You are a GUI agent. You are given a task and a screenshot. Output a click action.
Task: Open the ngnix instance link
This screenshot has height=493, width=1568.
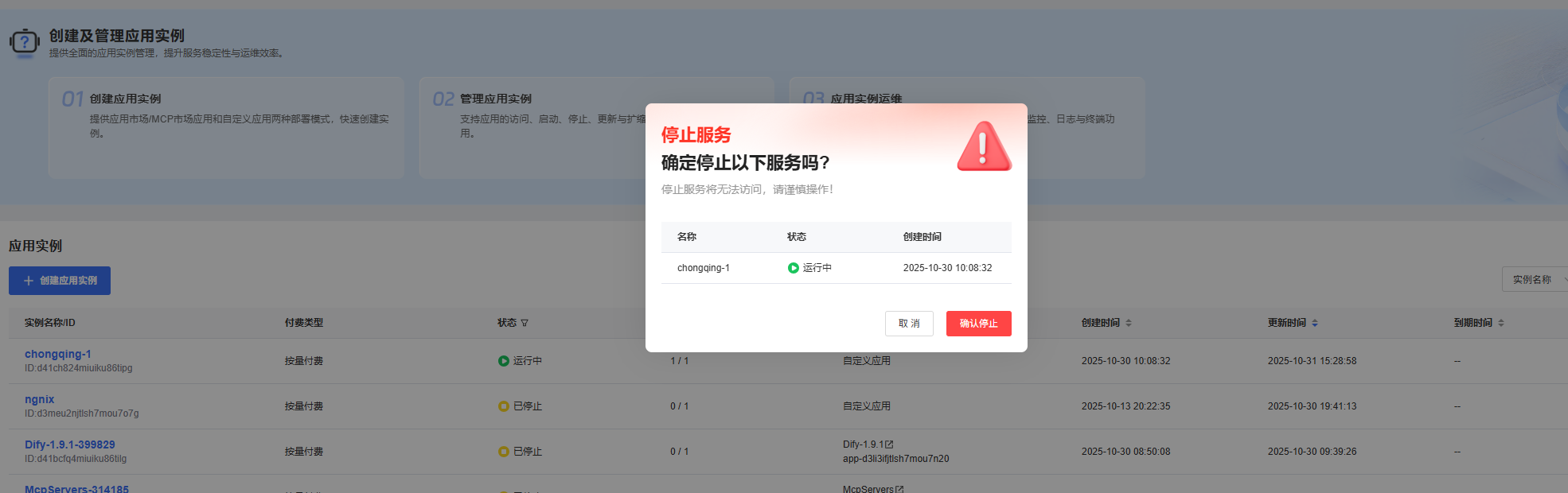(x=40, y=399)
